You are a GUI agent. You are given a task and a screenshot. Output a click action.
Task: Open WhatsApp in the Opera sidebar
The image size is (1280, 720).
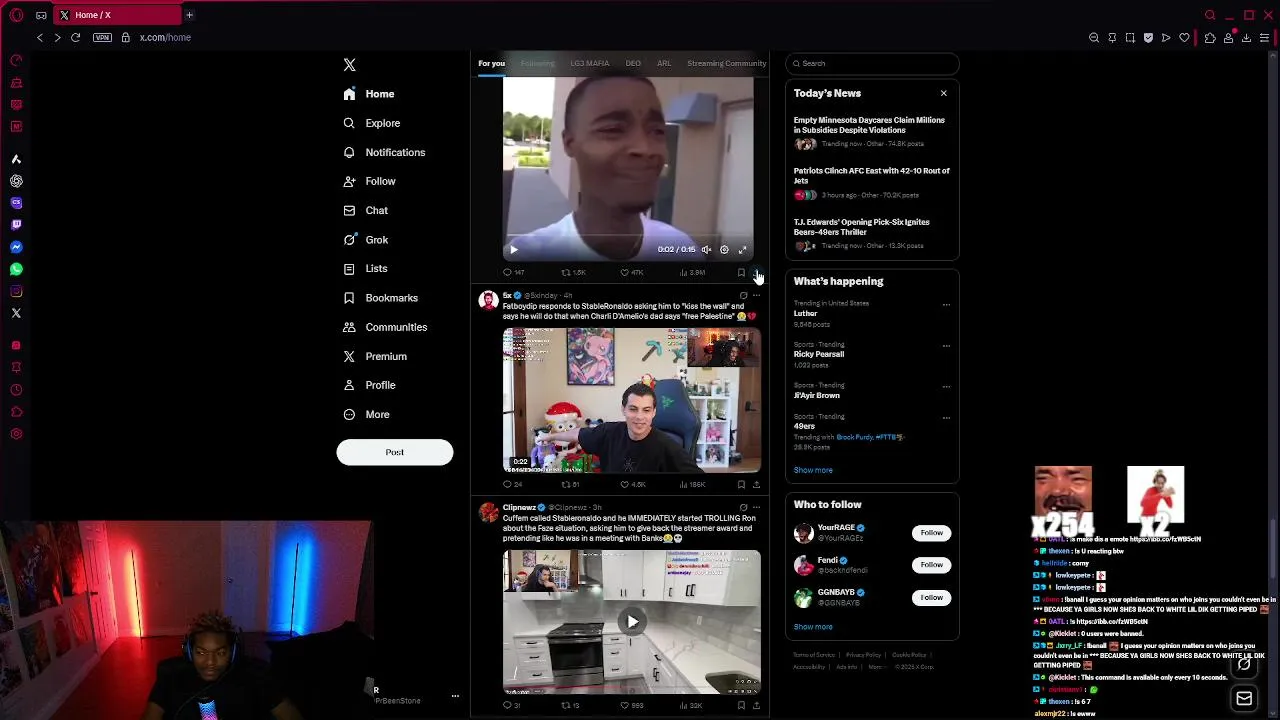tap(16, 269)
